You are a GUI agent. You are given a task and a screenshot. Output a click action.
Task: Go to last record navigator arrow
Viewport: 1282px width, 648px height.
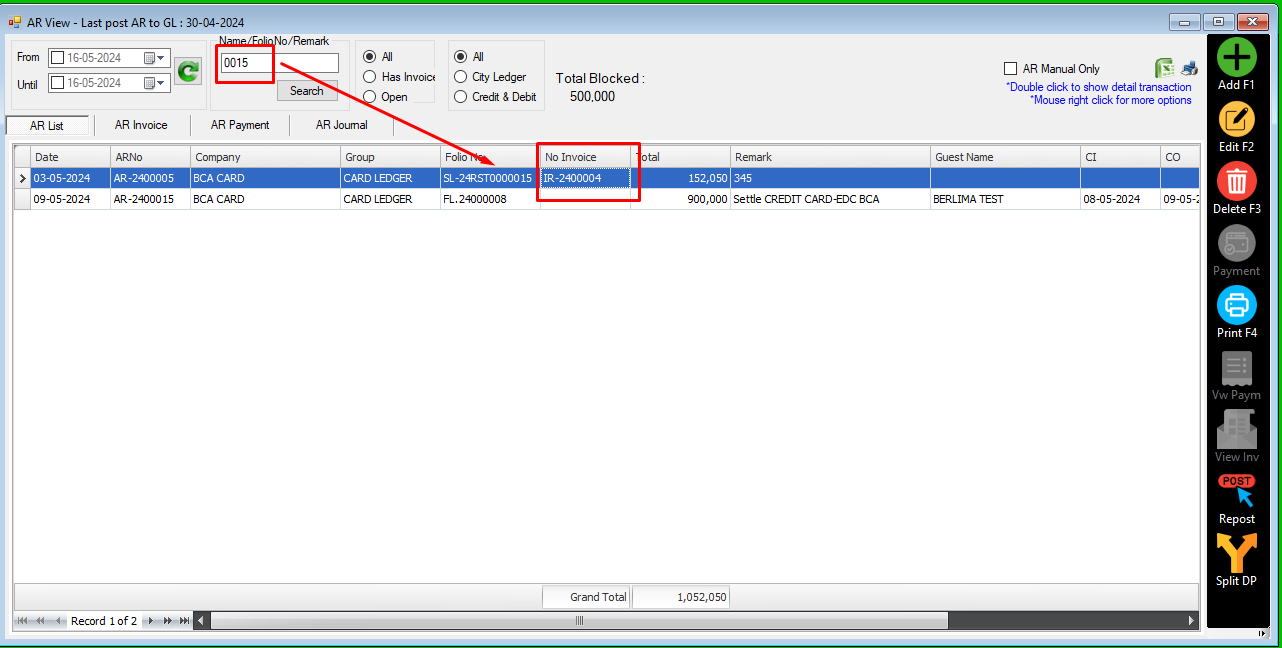pyautogui.click(x=184, y=621)
